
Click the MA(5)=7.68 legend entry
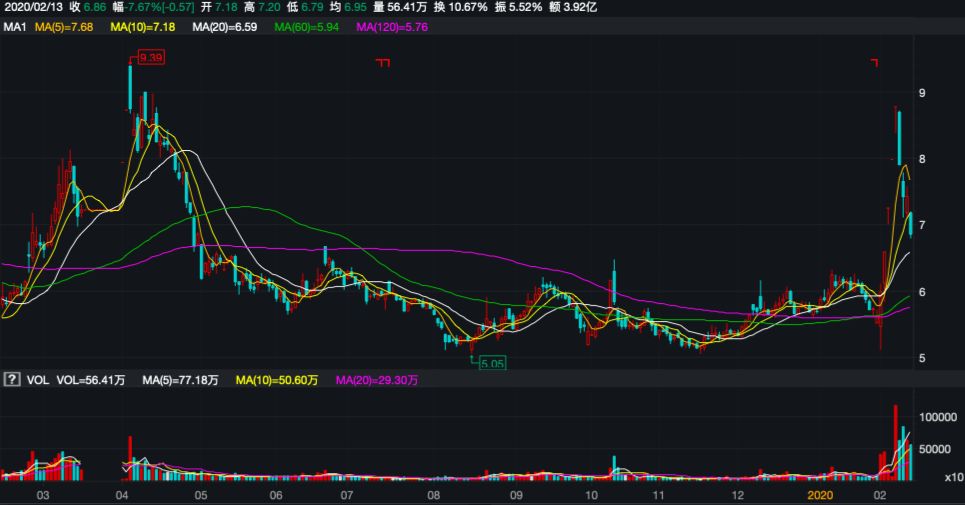pos(64,26)
